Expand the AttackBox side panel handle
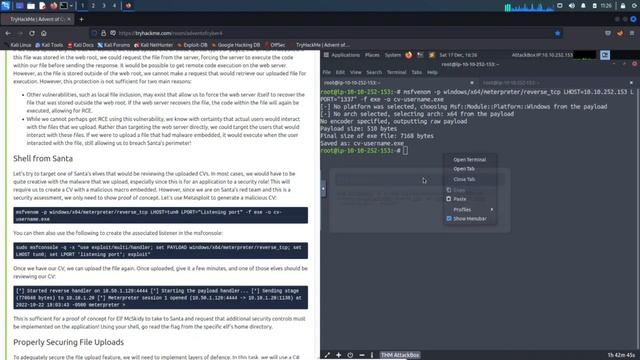The image size is (640, 360). pos(323,189)
